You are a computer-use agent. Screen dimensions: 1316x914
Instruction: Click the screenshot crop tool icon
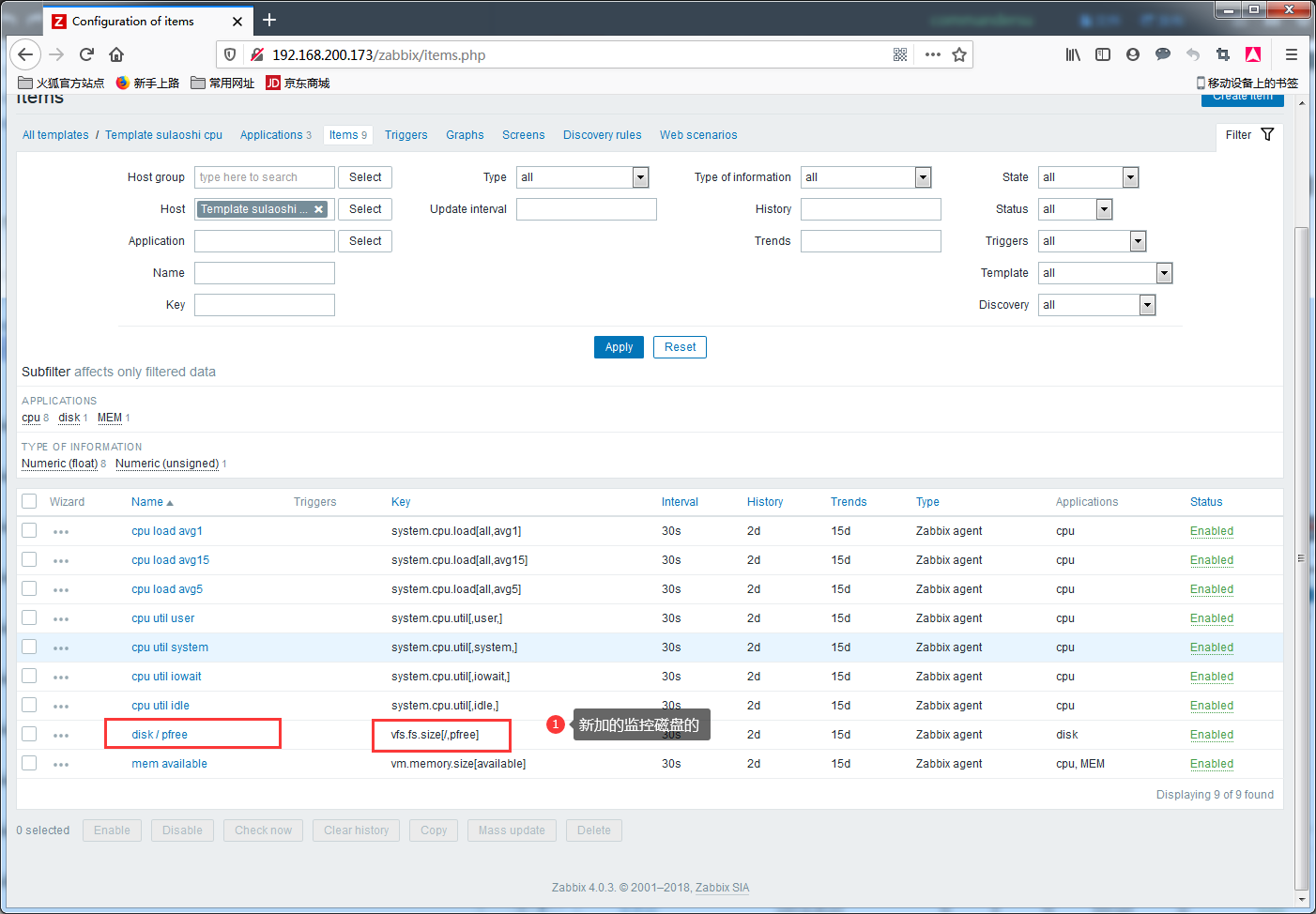pyautogui.click(x=1223, y=54)
